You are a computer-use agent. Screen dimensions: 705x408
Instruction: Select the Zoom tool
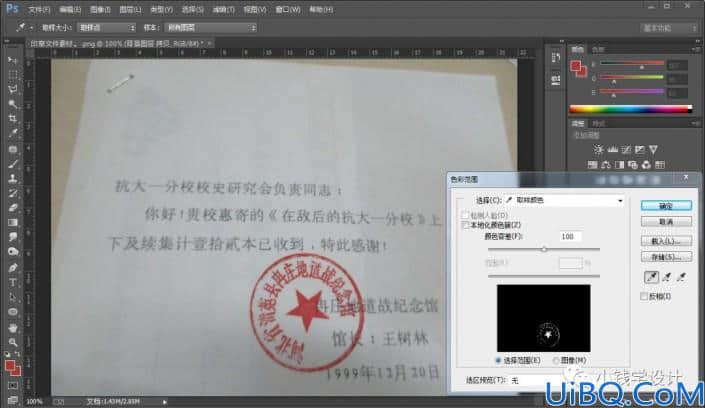pyautogui.click(x=13, y=342)
